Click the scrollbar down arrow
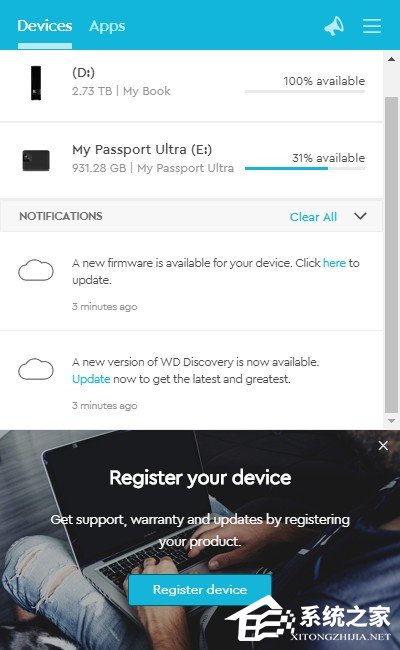This screenshot has height=650, width=400. pos(391,421)
